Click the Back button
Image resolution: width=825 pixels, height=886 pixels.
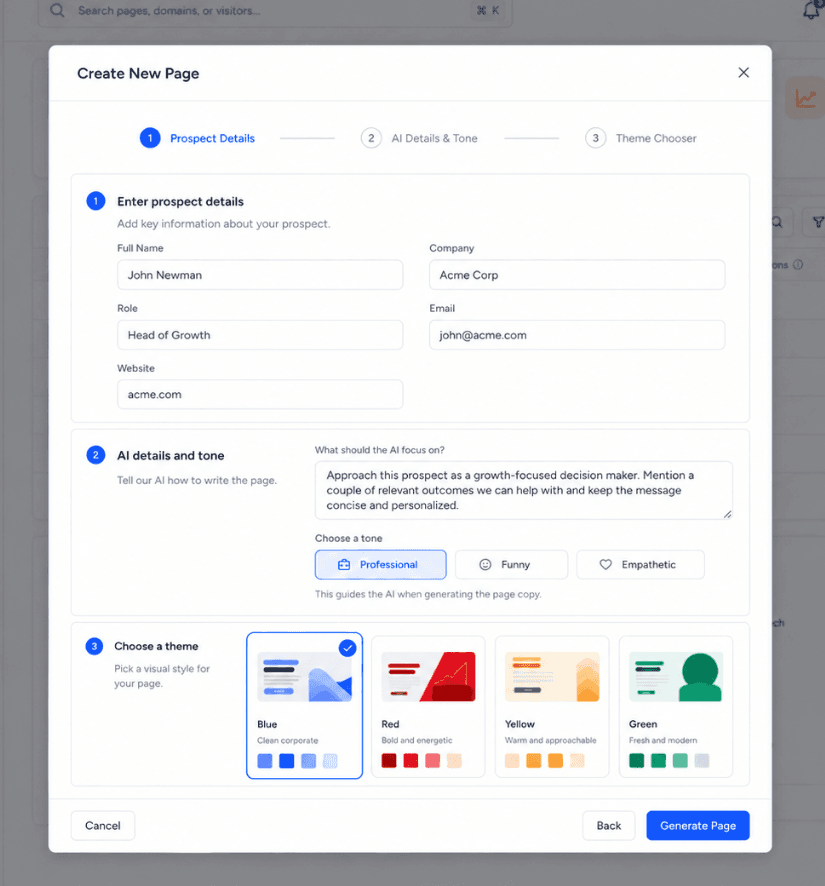click(609, 826)
